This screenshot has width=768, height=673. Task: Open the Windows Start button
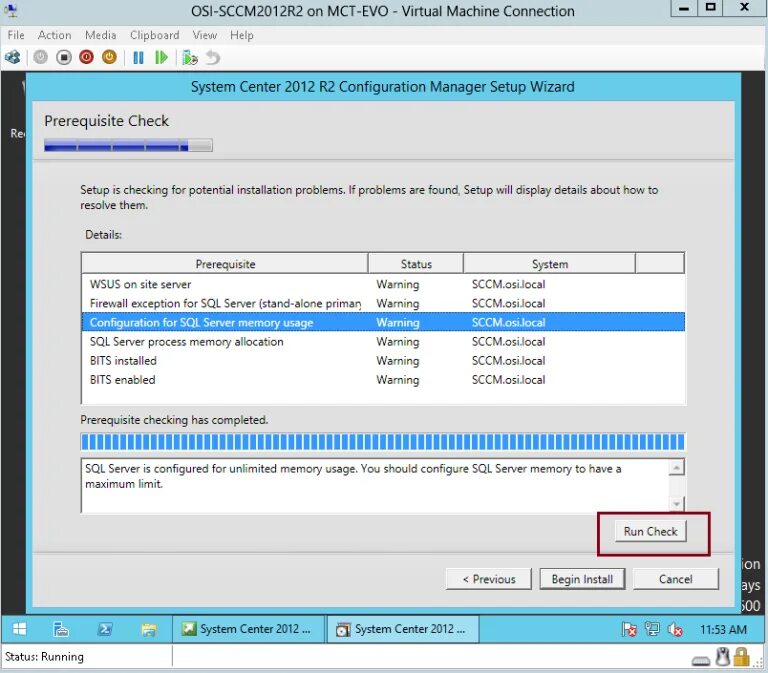[19, 629]
